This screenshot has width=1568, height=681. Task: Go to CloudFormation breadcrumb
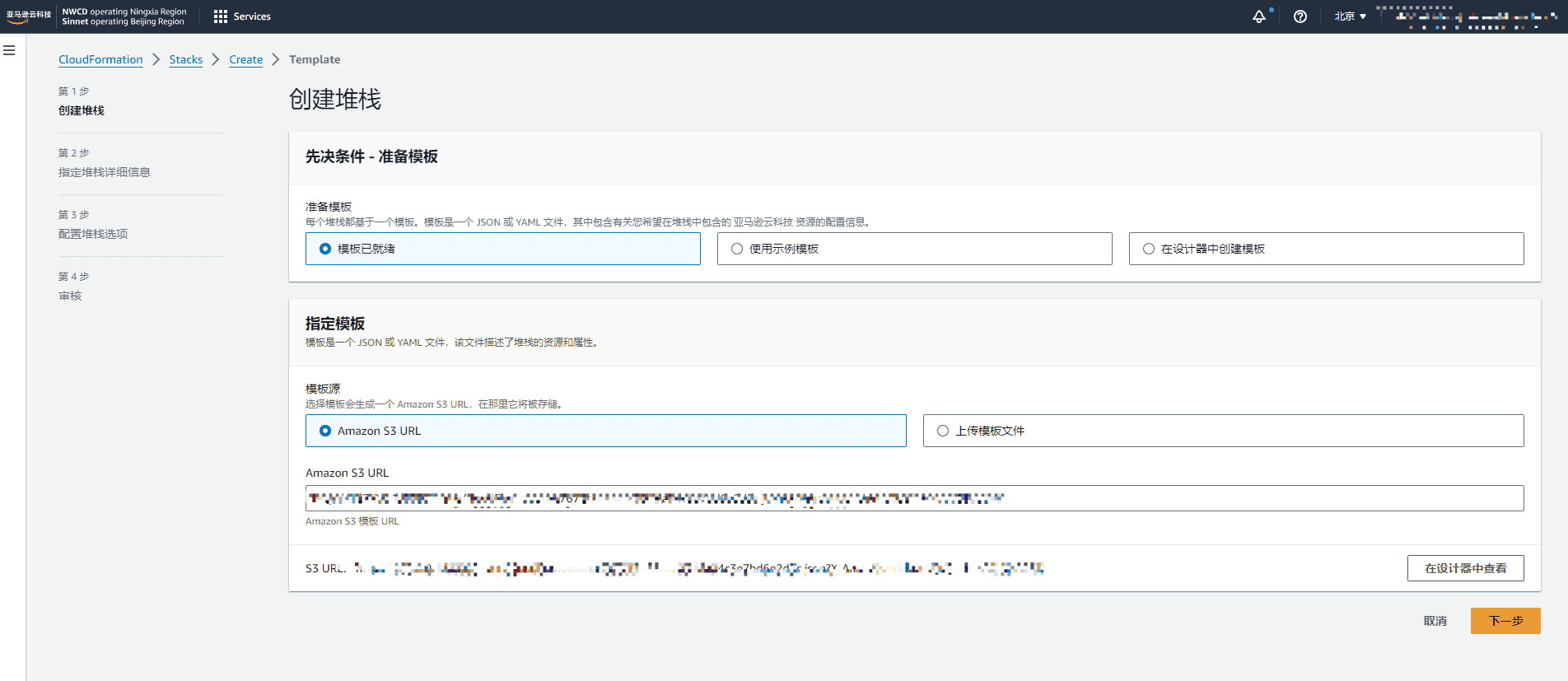[x=100, y=59]
